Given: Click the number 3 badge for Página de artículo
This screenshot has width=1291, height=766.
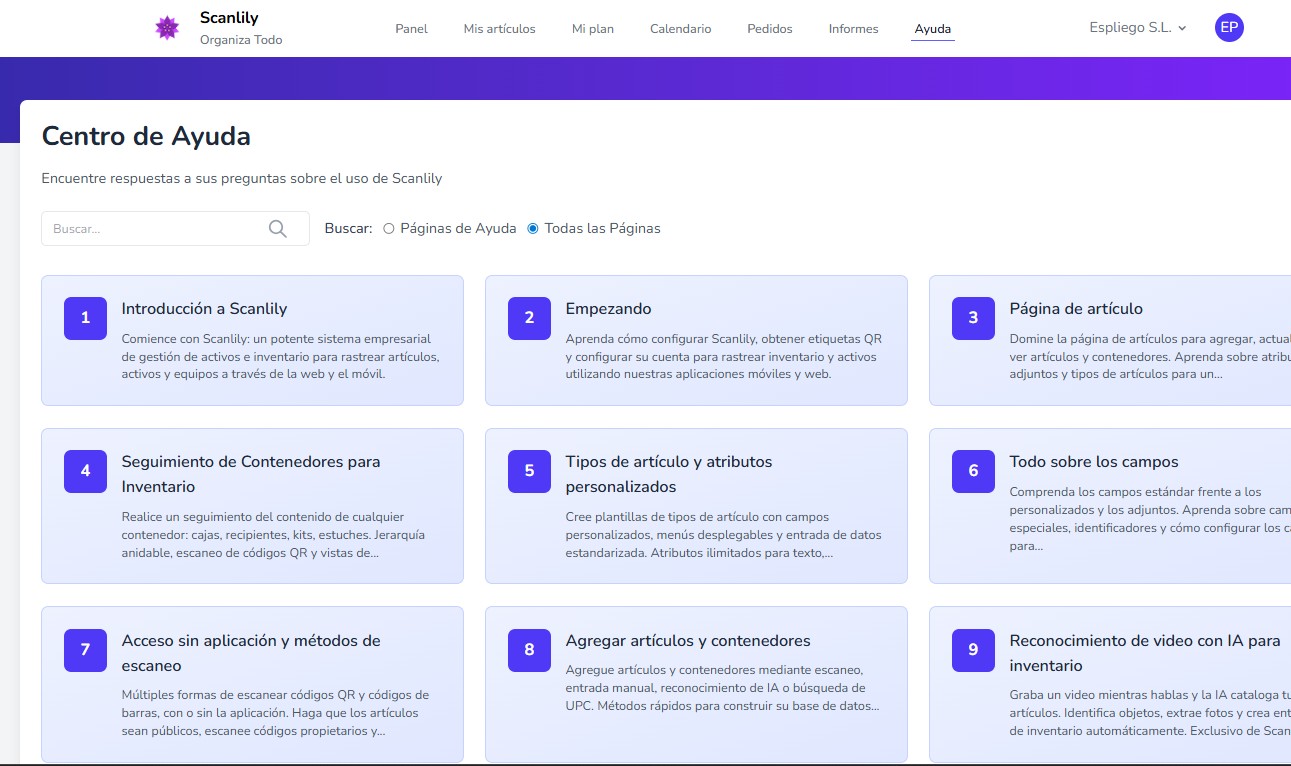Looking at the screenshot, I should point(973,318).
